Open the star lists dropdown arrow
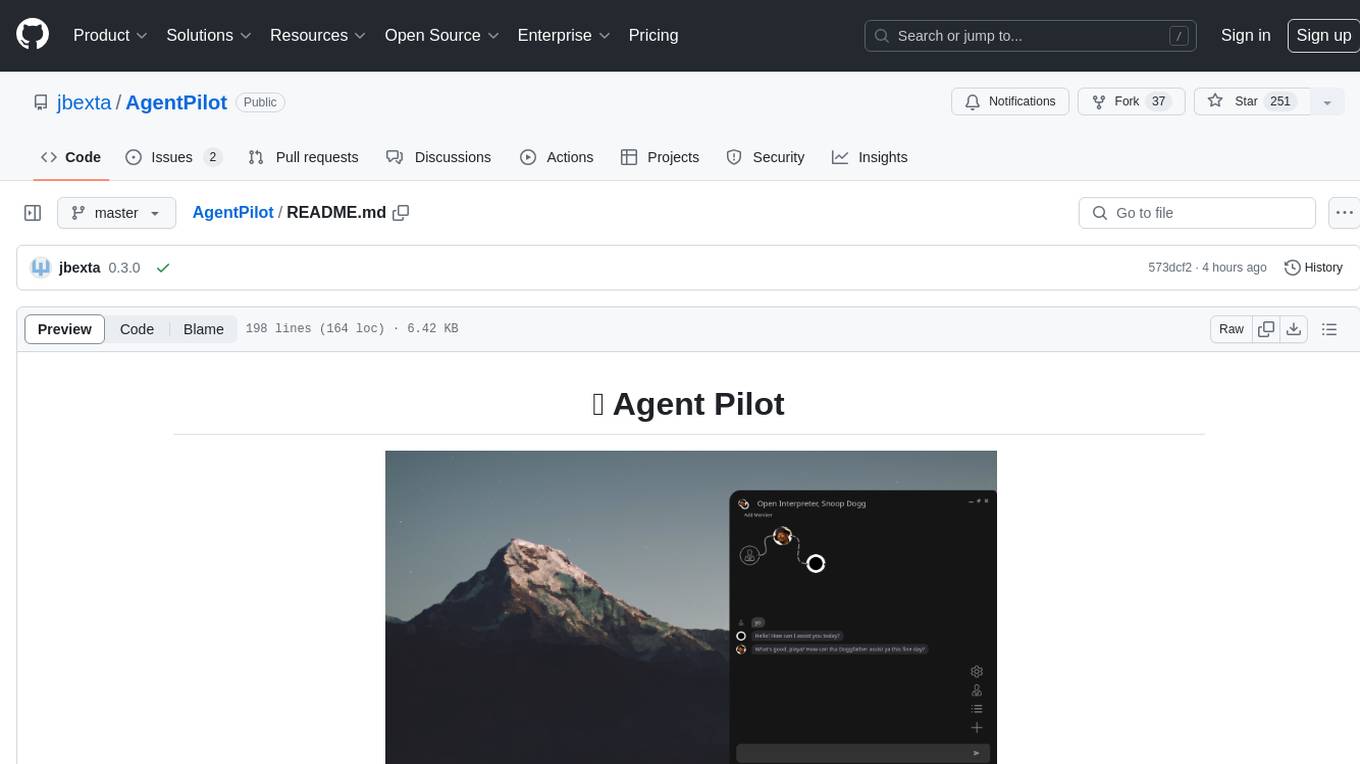The width and height of the screenshot is (1360, 764). pyautogui.click(x=1327, y=102)
